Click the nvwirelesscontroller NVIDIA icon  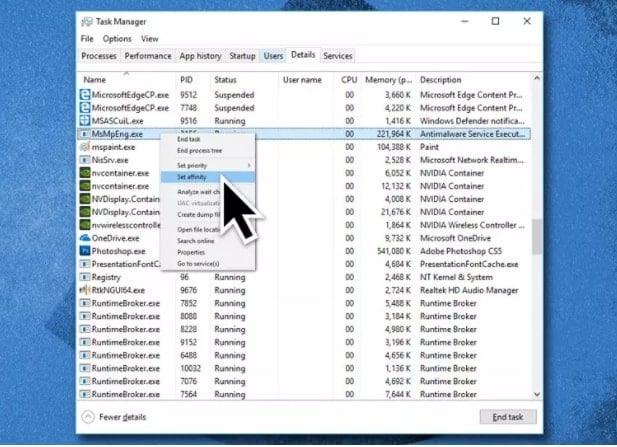pyautogui.click(x=85, y=225)
